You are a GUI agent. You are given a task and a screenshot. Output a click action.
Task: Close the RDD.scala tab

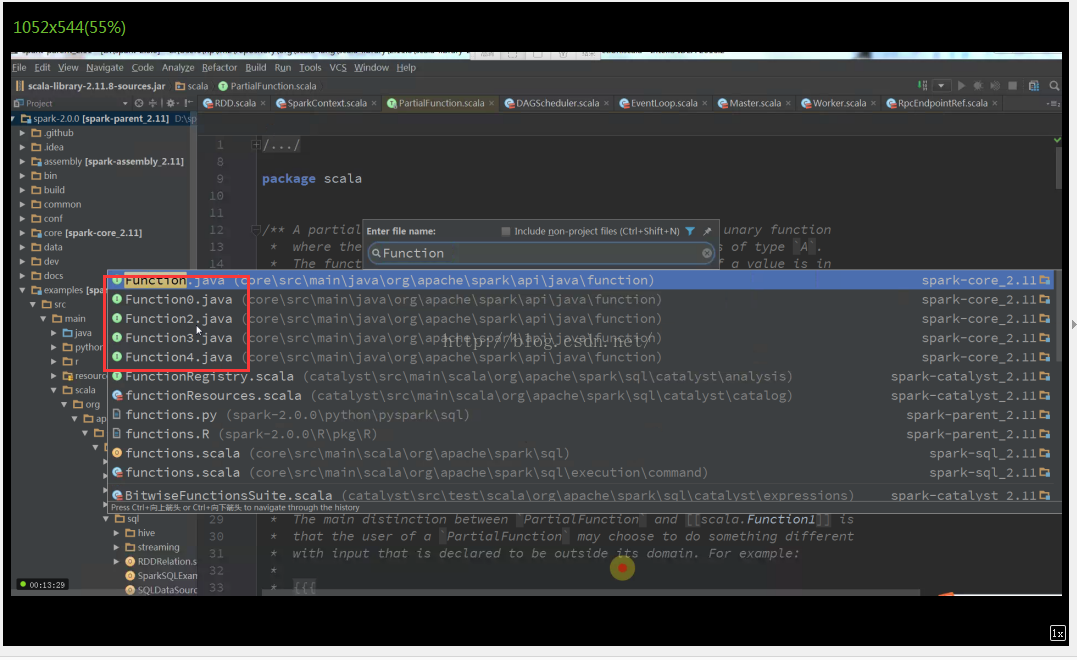click(263, 104)
